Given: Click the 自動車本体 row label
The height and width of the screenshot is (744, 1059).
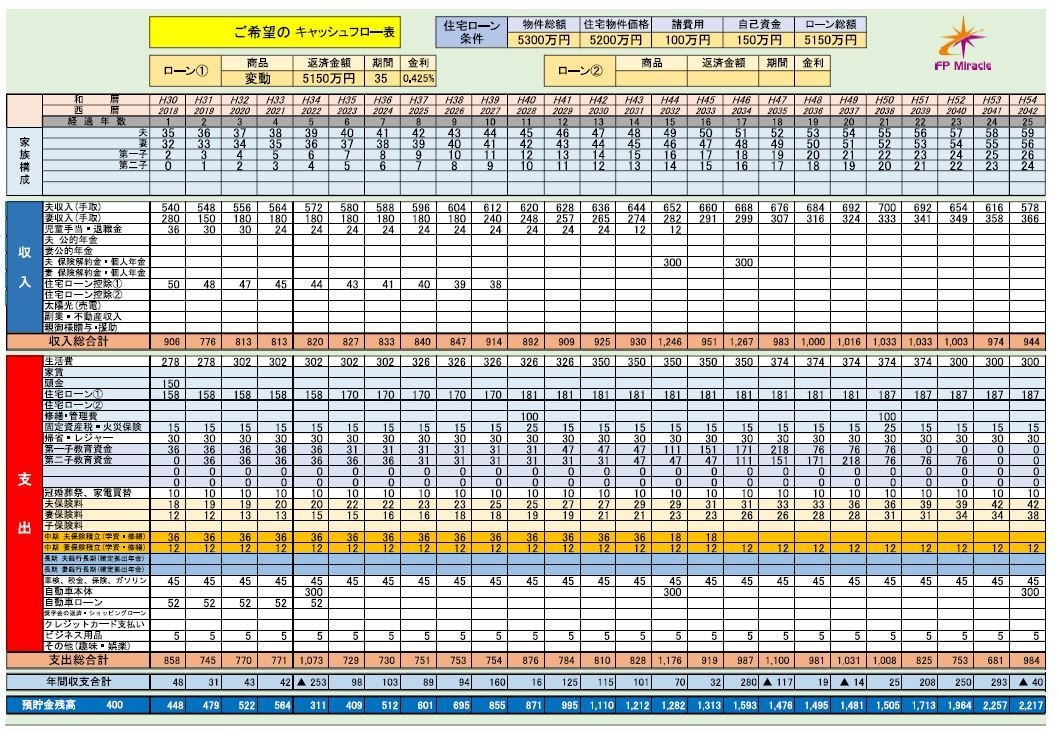Looking at the screenshot, I should (x=96, y=592).
